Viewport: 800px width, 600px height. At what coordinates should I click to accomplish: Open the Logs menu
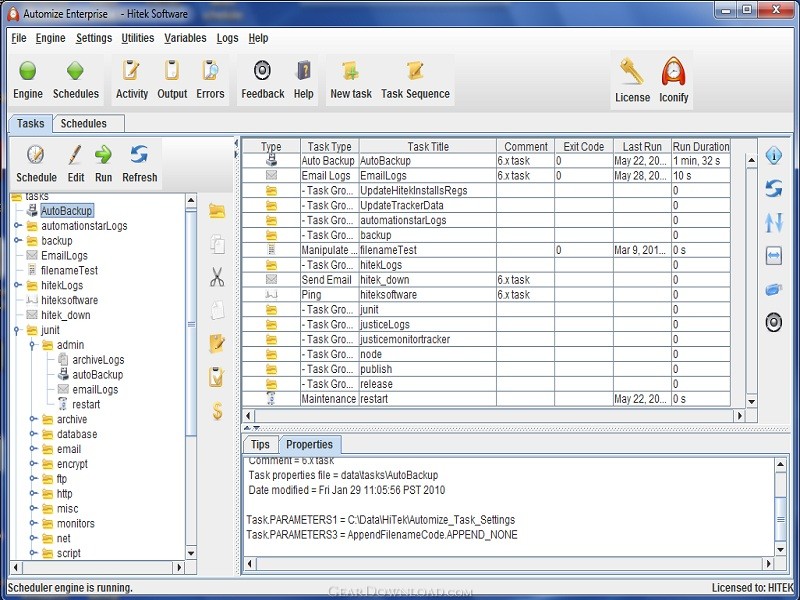[x=228, y=38]
